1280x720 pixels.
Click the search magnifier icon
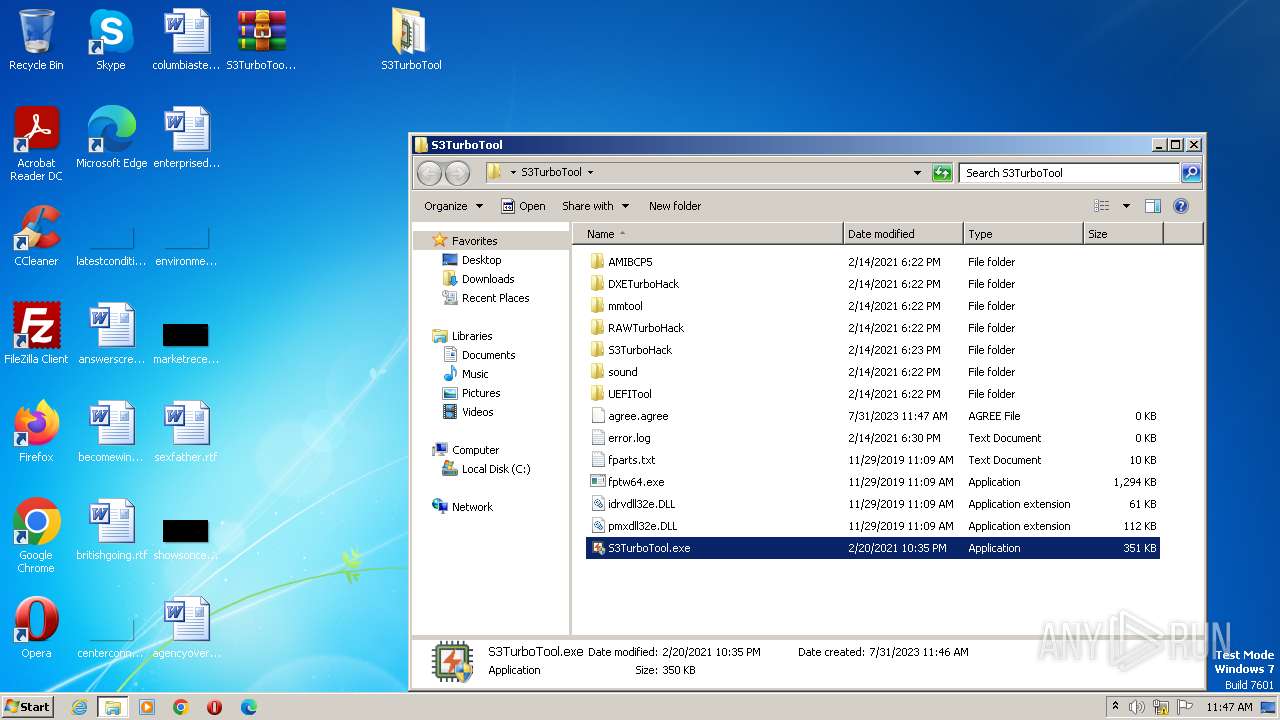tap(1191, 173)
